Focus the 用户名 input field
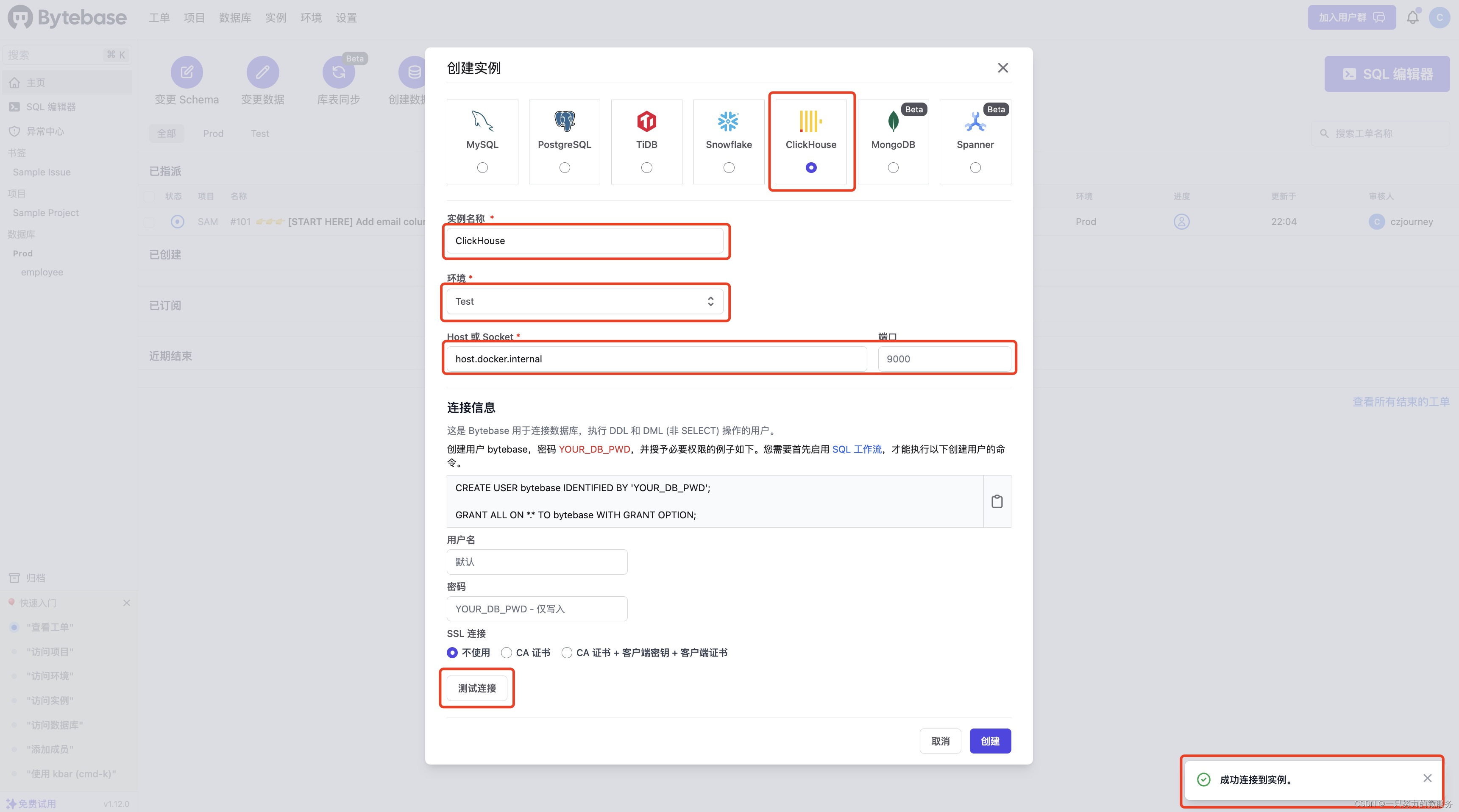The width and height of the screenshot is (1459, 812). point(537,562)
